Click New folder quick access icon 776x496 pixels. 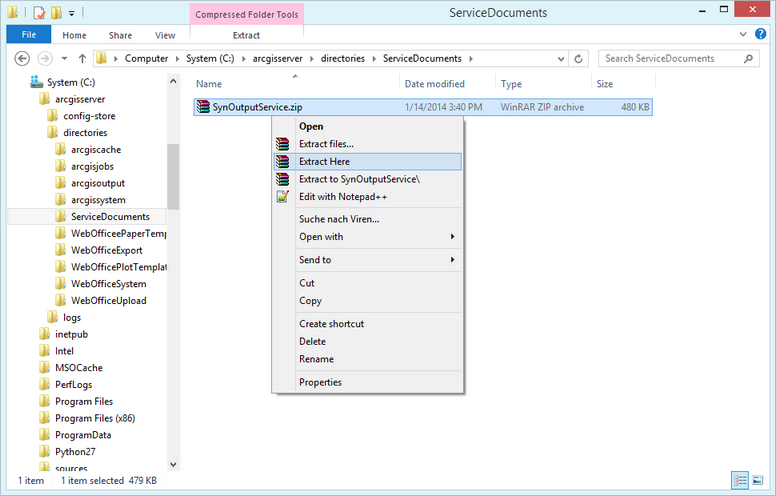(56, 13)
